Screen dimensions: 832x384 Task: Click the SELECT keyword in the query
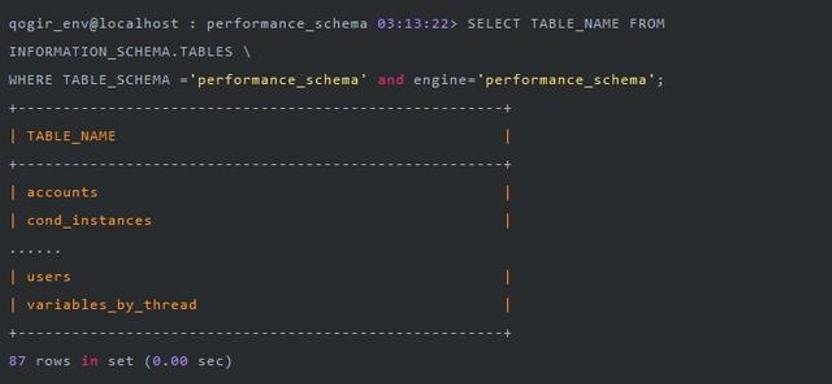[493, 24]
